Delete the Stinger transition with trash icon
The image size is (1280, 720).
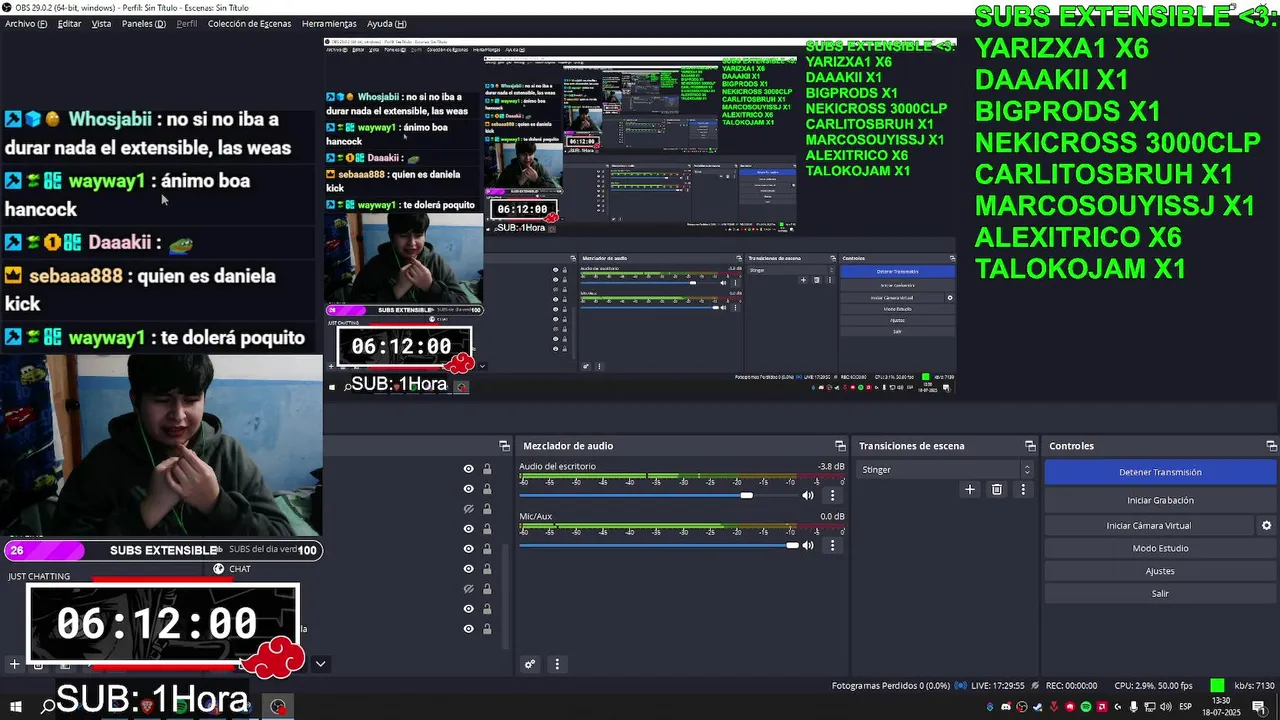click(996, 489)
